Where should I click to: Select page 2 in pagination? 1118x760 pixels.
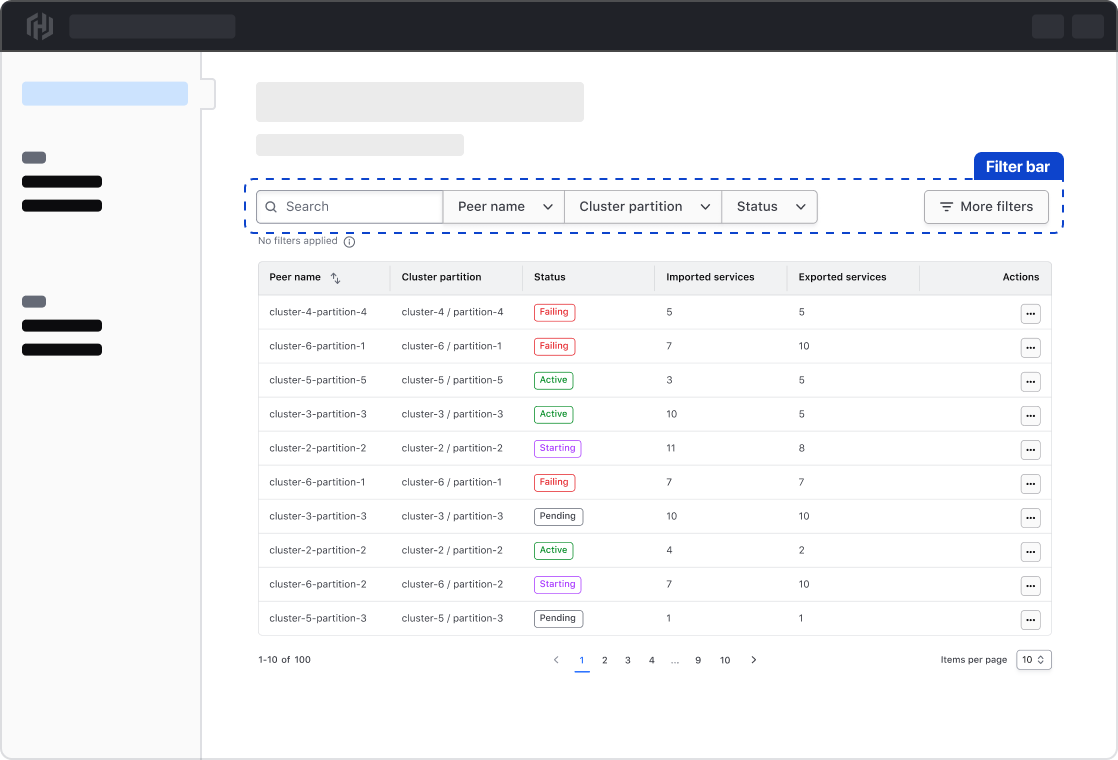coord(605,660)
